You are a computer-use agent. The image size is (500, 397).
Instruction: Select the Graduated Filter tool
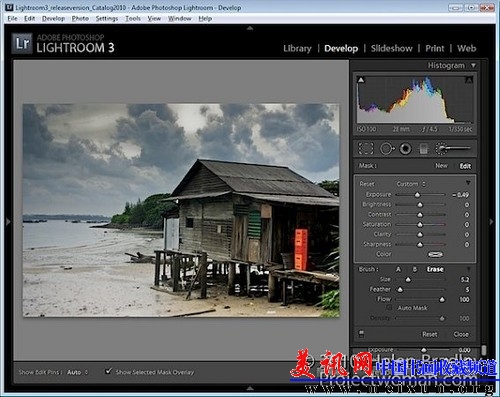click(424, 149)
